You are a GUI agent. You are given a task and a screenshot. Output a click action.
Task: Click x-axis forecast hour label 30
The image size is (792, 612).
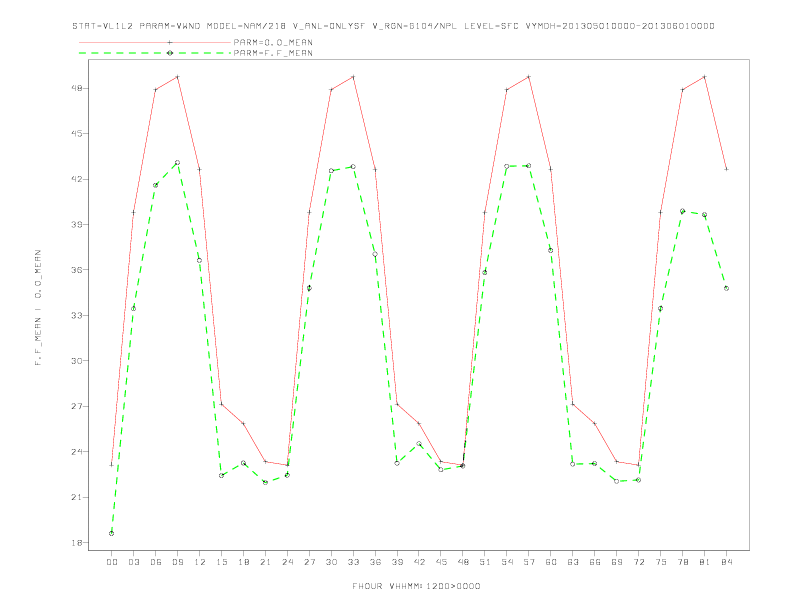(x=331, y=562)
